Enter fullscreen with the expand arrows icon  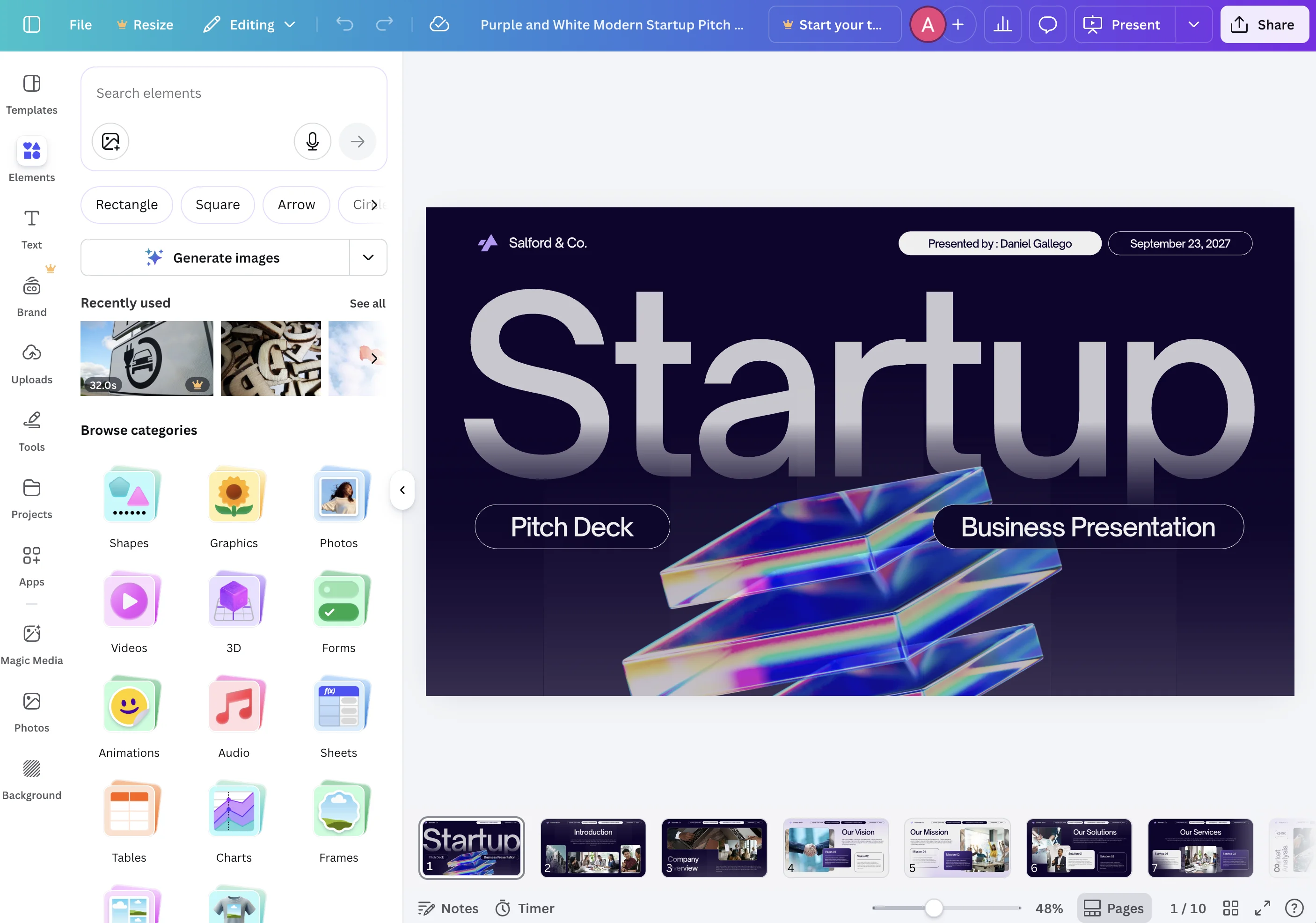click(1262, 908)
